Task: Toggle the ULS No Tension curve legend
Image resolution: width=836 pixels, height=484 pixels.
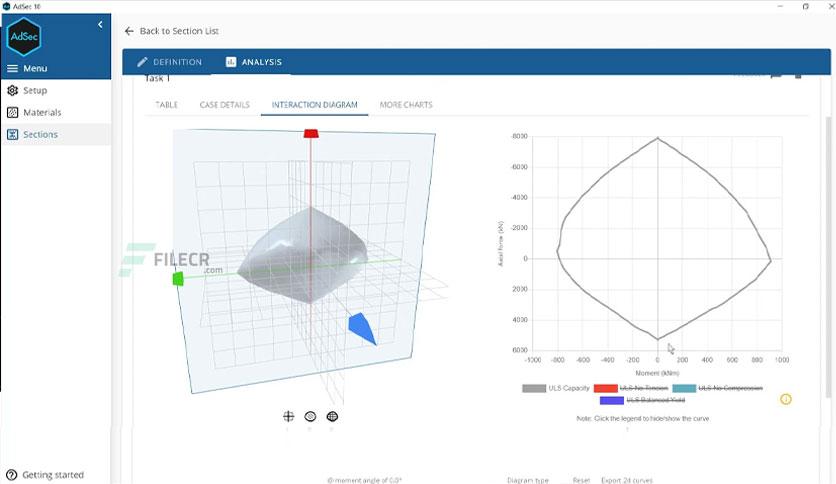Action: click(631, 388)
